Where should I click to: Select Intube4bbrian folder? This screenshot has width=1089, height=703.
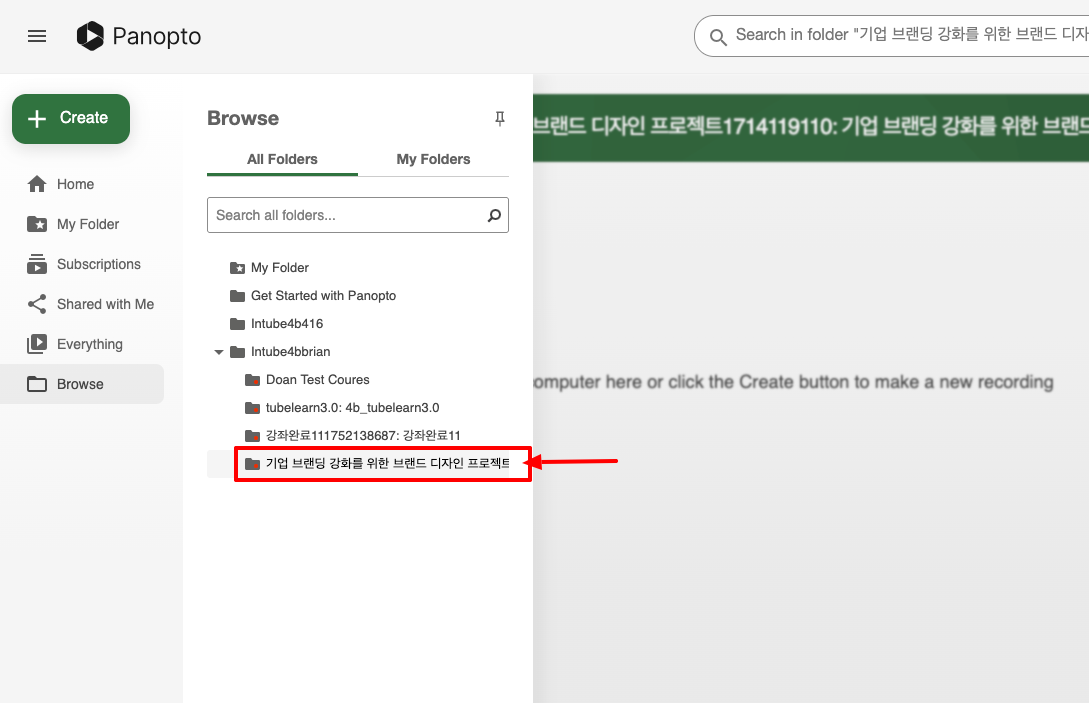pos(290,352)
